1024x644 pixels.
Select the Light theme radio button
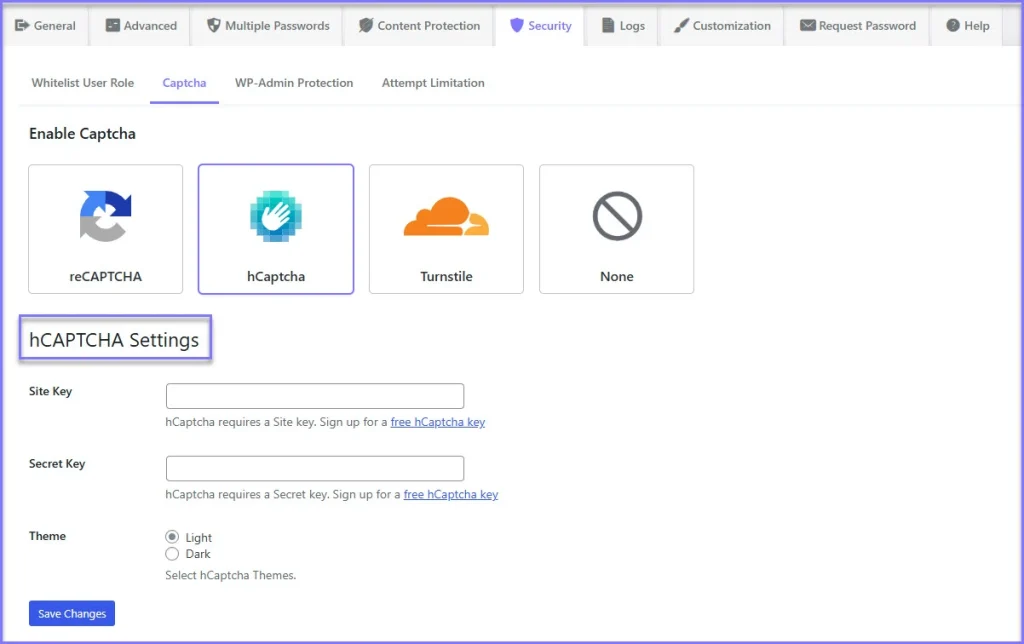172,537
